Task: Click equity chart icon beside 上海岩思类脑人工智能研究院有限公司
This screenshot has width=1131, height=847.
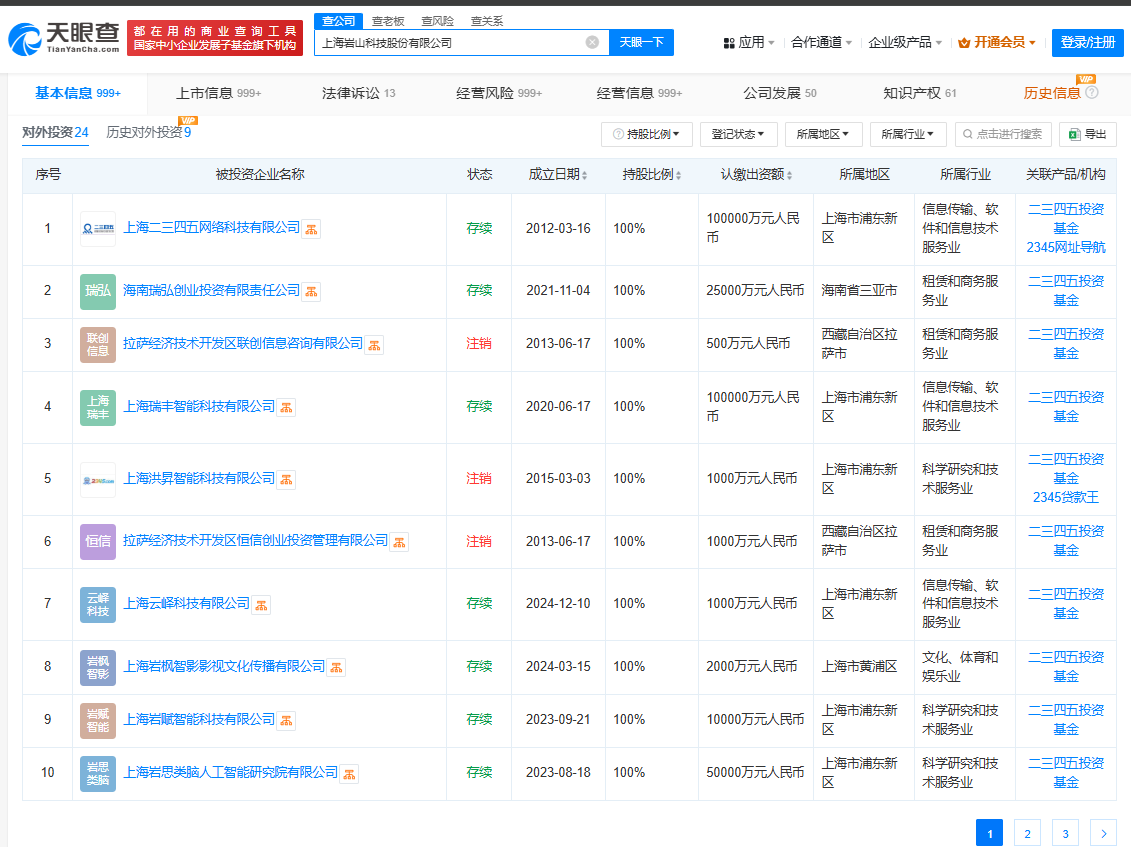Action: tap(350, 774)
